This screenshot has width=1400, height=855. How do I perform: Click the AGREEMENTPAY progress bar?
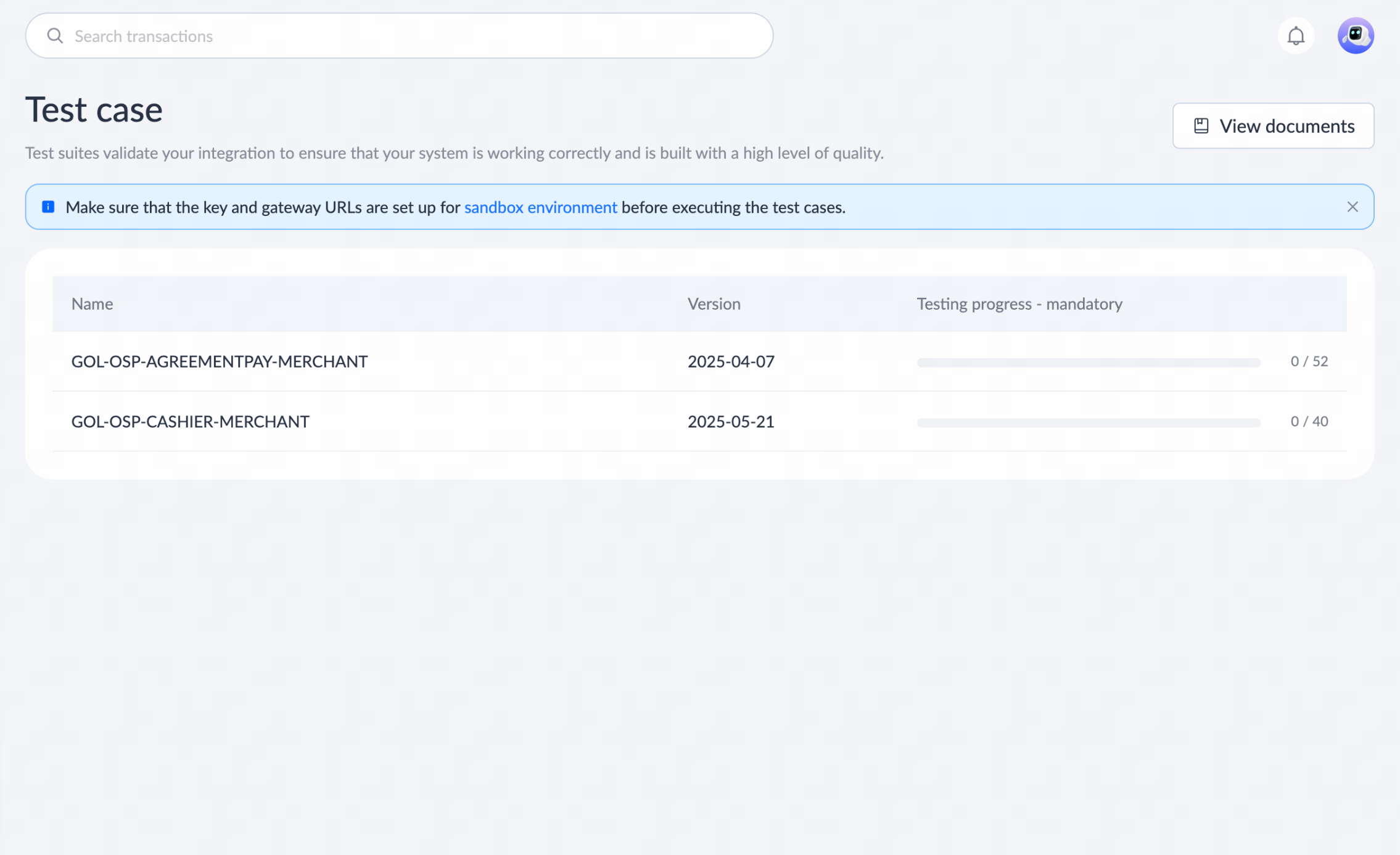[x=1089, y=362]
